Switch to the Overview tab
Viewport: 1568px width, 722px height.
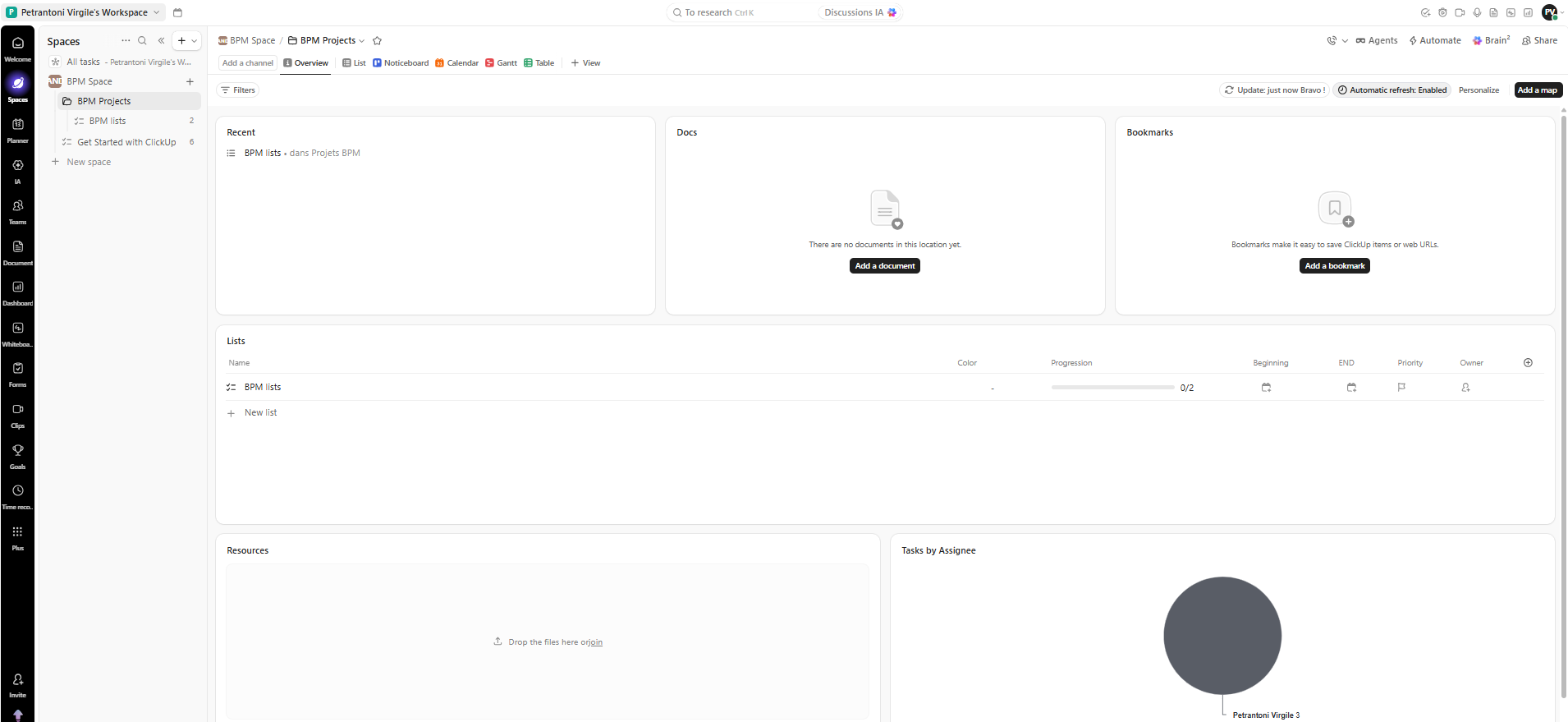tap(305, 63)
